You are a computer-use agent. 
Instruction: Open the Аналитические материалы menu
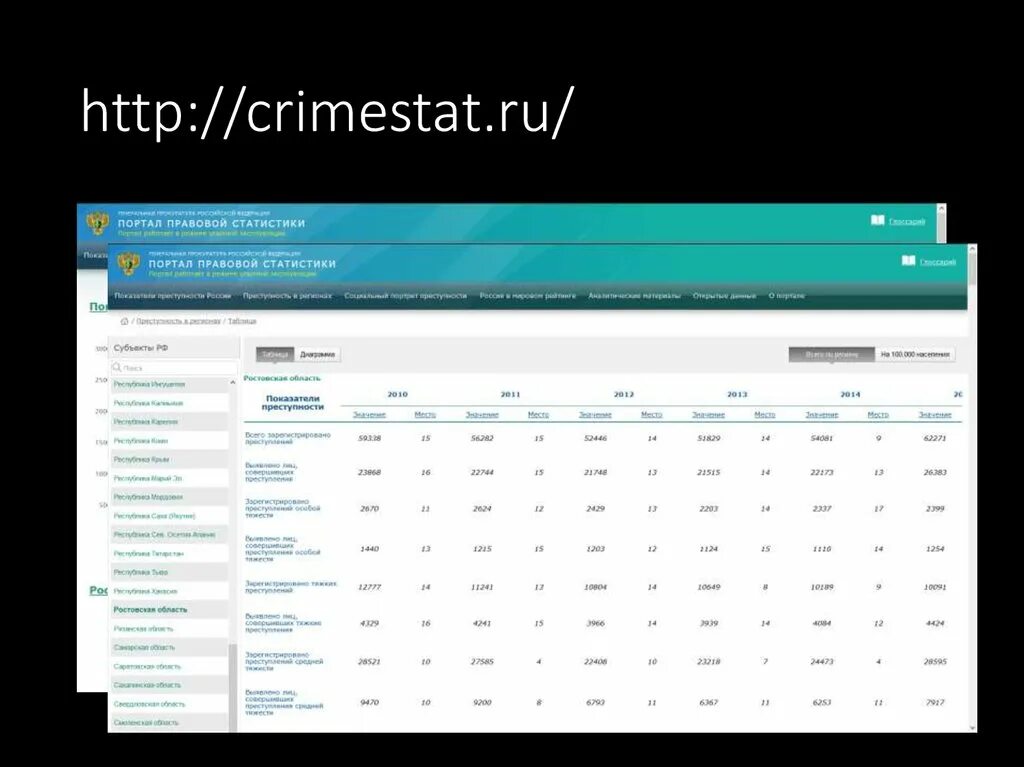click(x=634, y=296)
